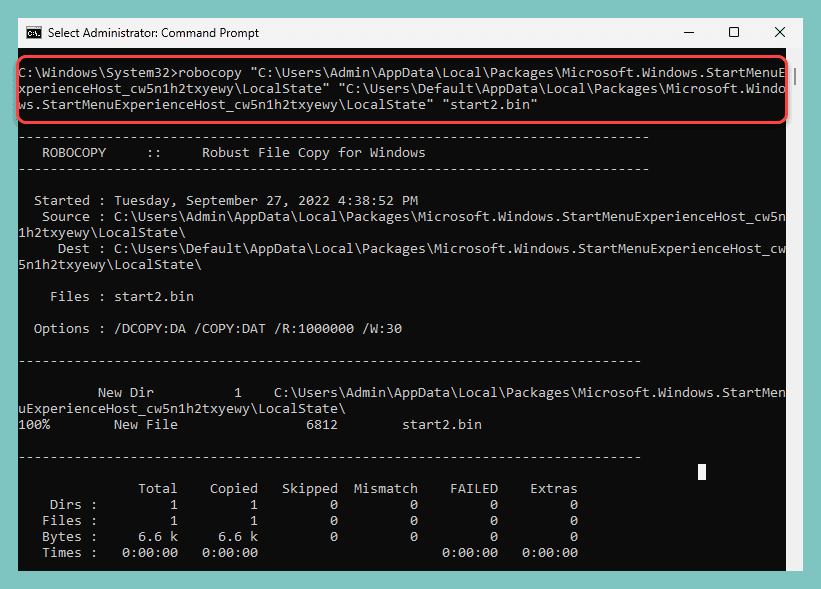The width and height of the screenshot is (821, 589).
Task: Click the 'Mismatch' column header
Action: click(386, 488)
